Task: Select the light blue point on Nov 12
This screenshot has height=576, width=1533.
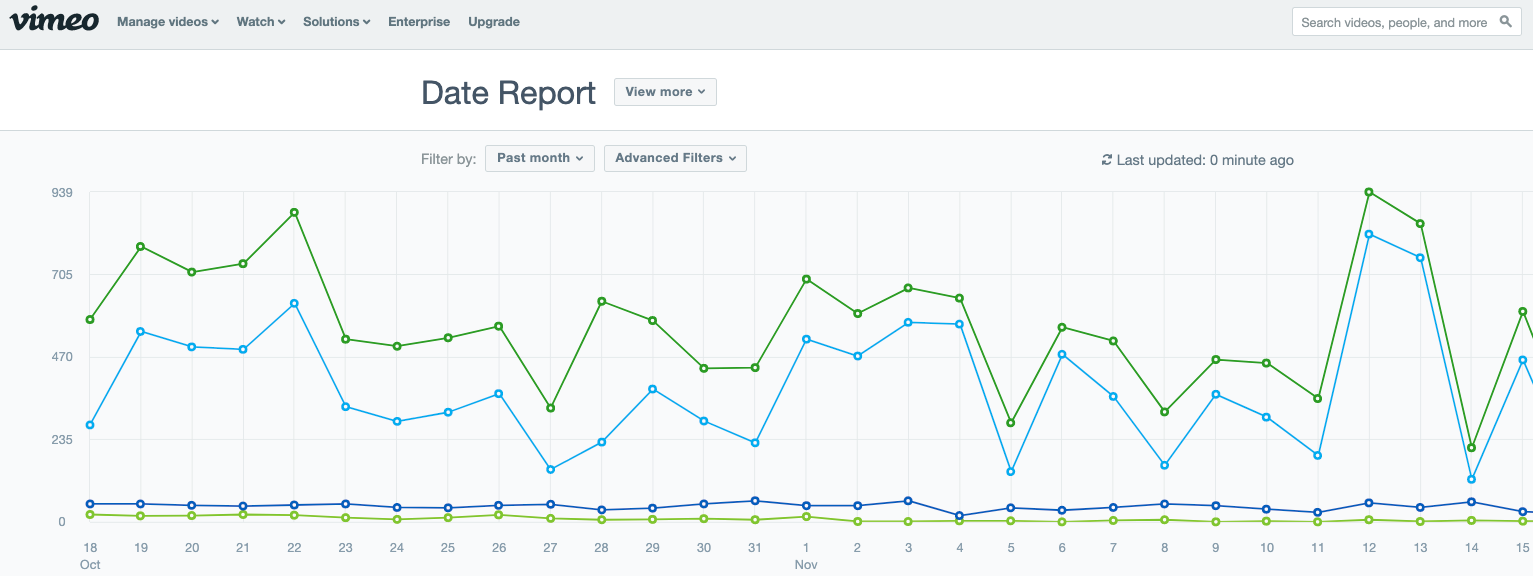Action: 1369,234
